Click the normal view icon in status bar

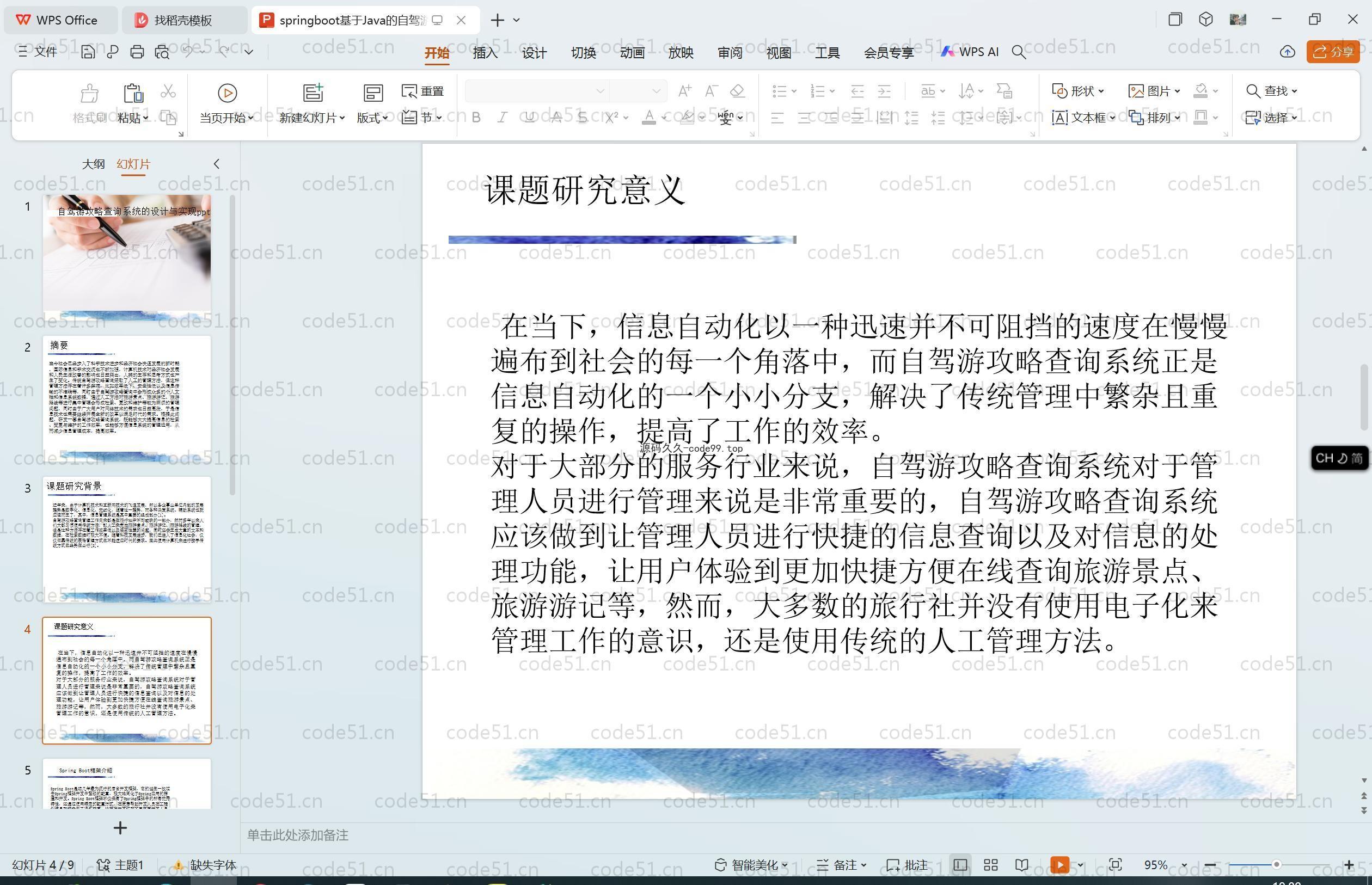pyautogui.click(x=959, y=865)
